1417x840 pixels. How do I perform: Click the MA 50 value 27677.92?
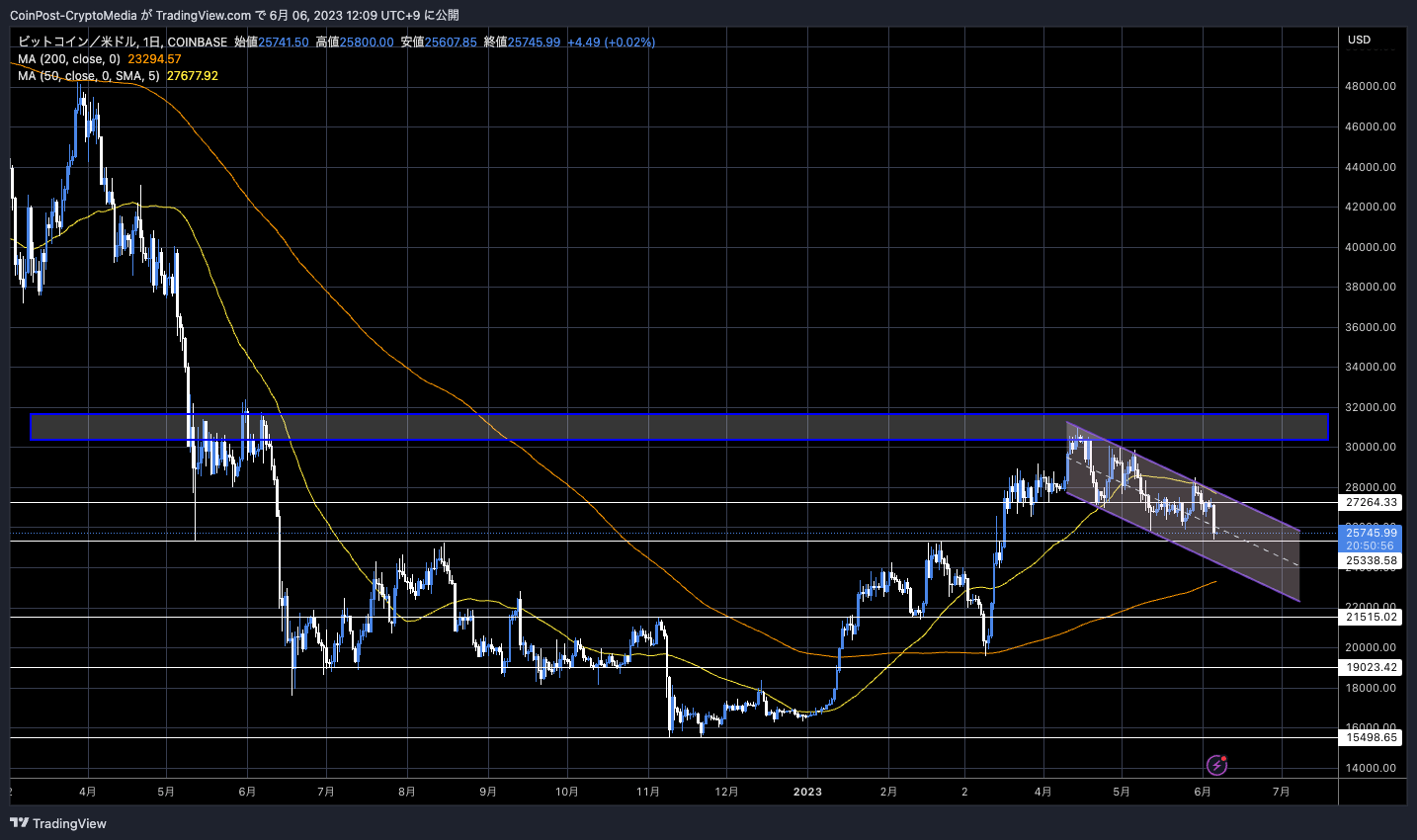pyautogui.click(x=193, y=76)
